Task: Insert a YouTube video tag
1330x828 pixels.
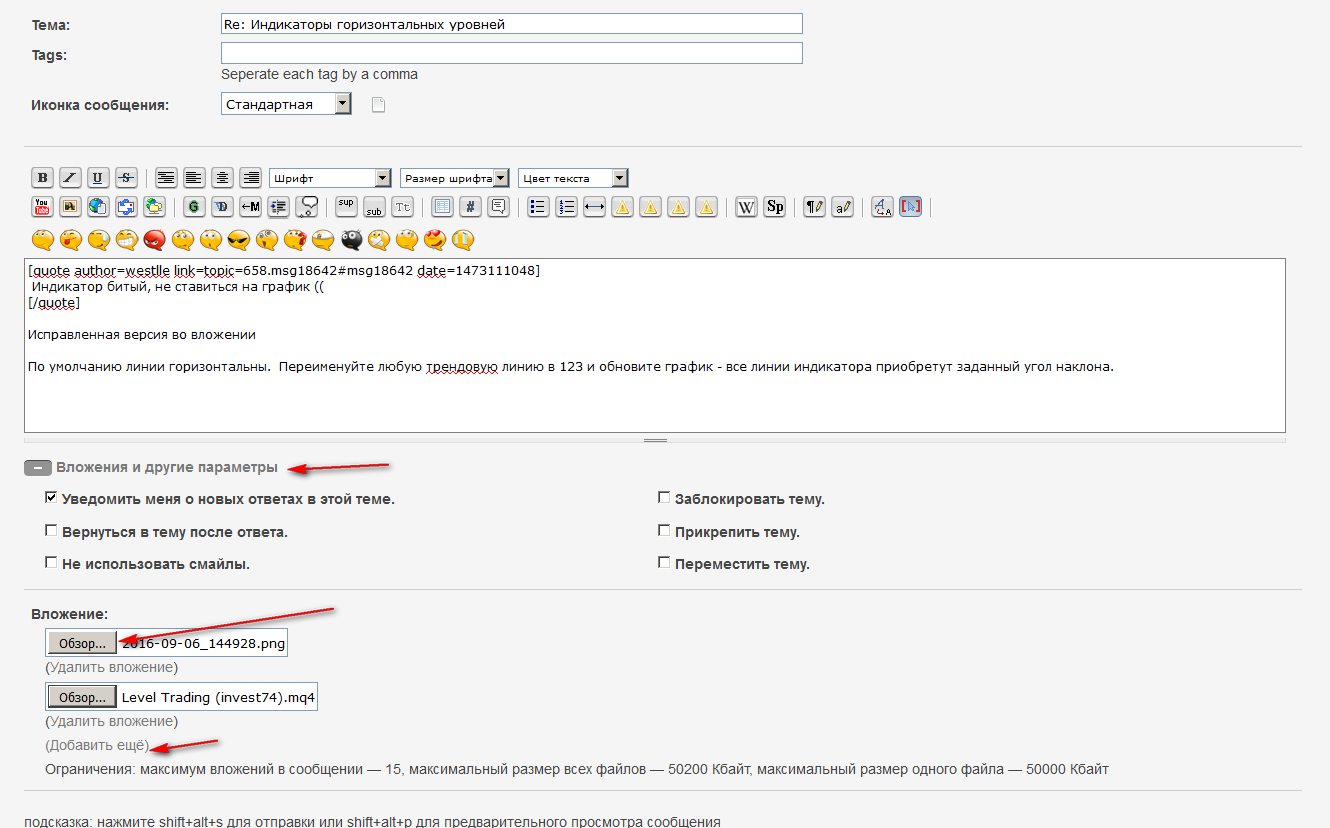Action: pyautogui.click(x=42, y=207)
